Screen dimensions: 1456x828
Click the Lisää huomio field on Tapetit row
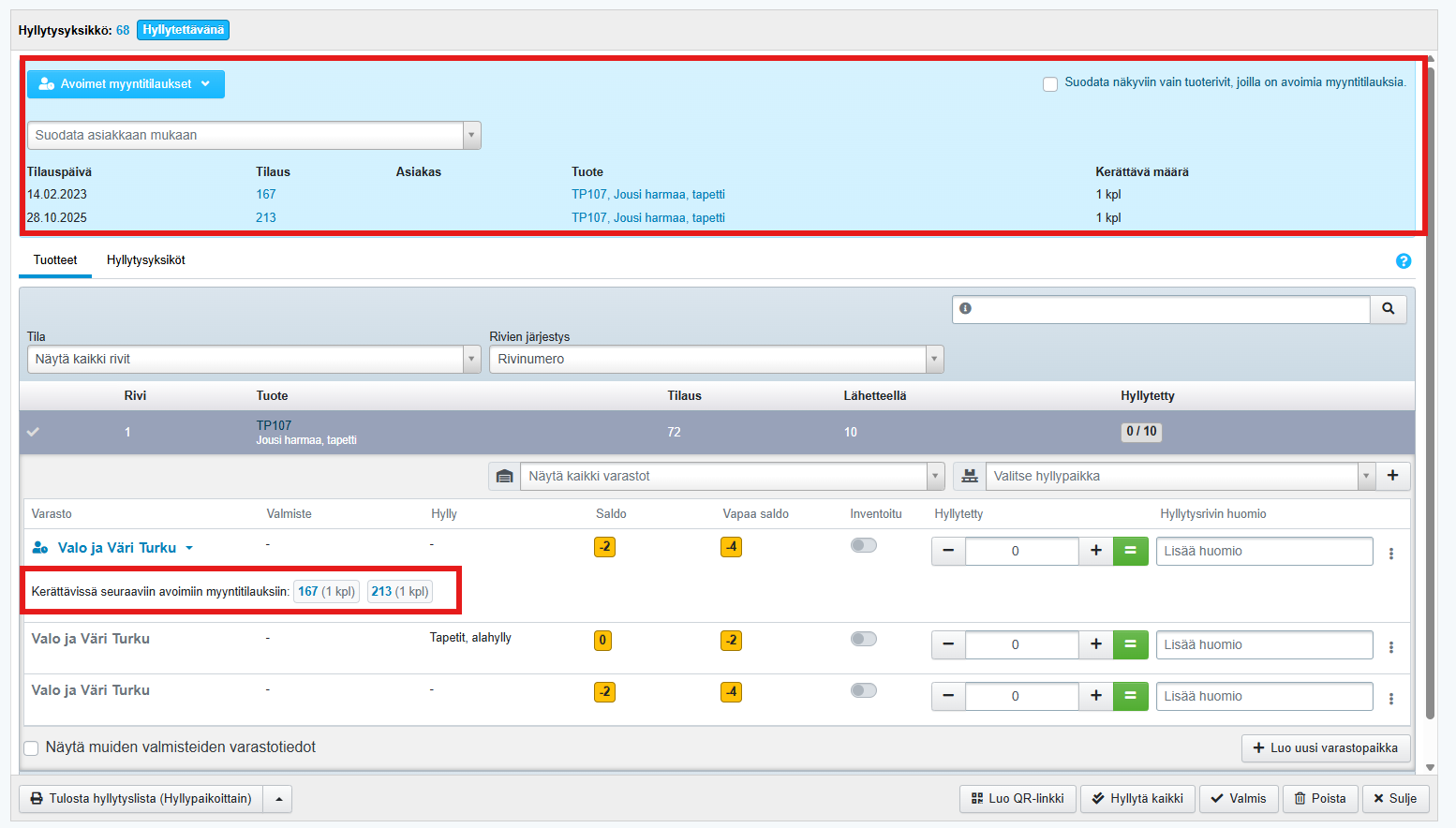[x=1263, y=644]
